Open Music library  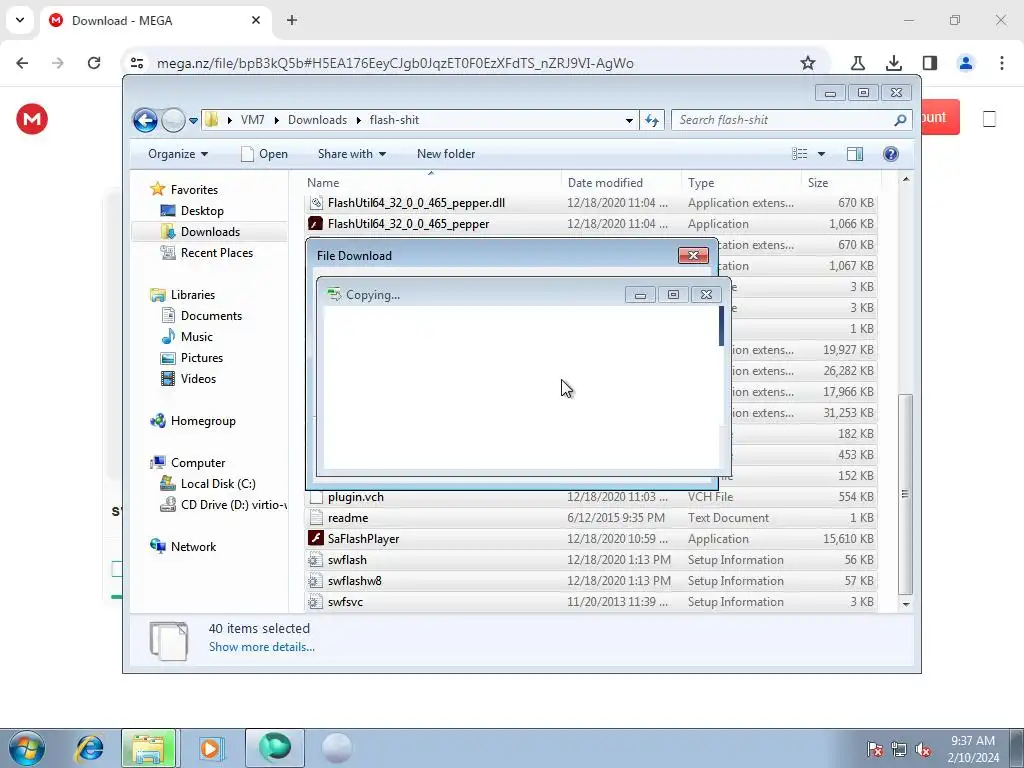[x=197, y=337]
